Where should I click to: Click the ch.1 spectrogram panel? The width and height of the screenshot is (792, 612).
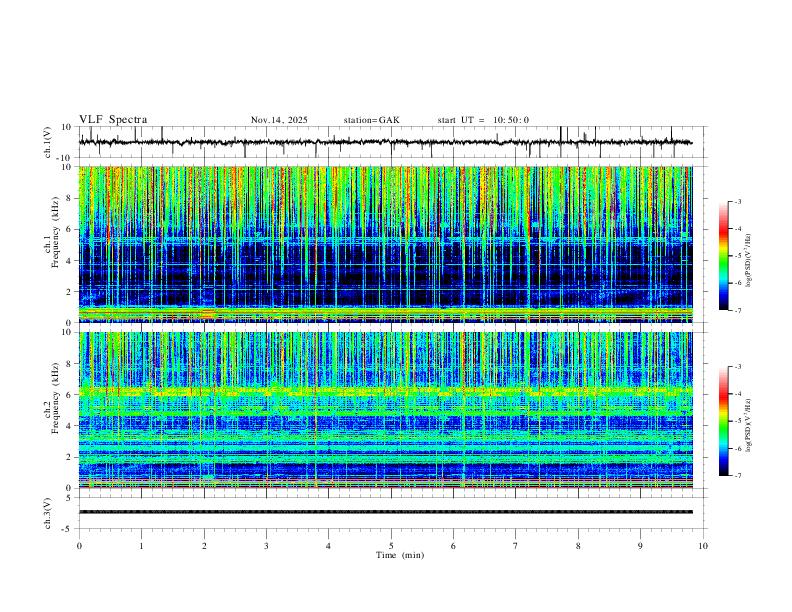385,244
